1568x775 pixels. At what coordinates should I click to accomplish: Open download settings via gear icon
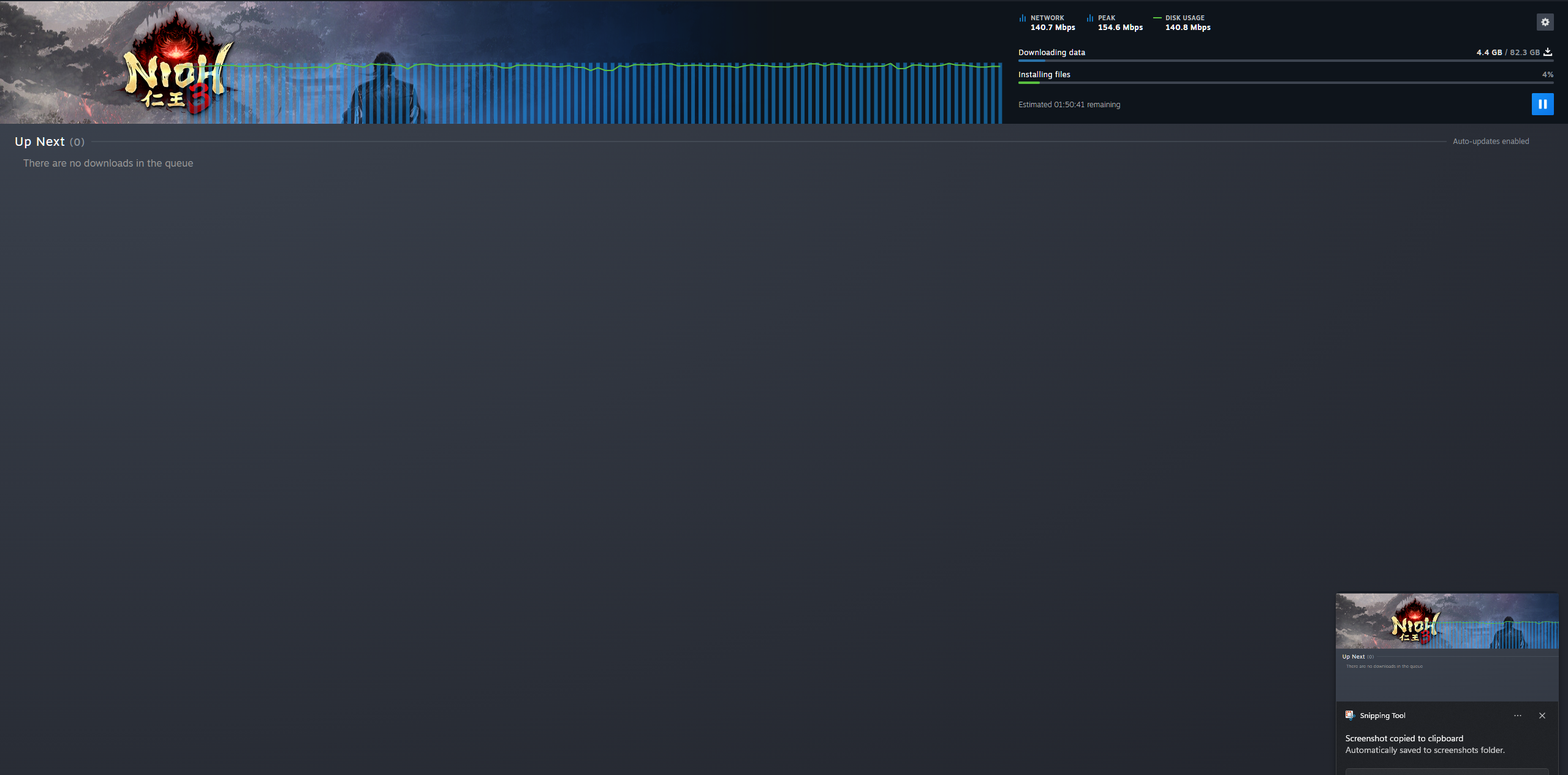point(1545,22)
